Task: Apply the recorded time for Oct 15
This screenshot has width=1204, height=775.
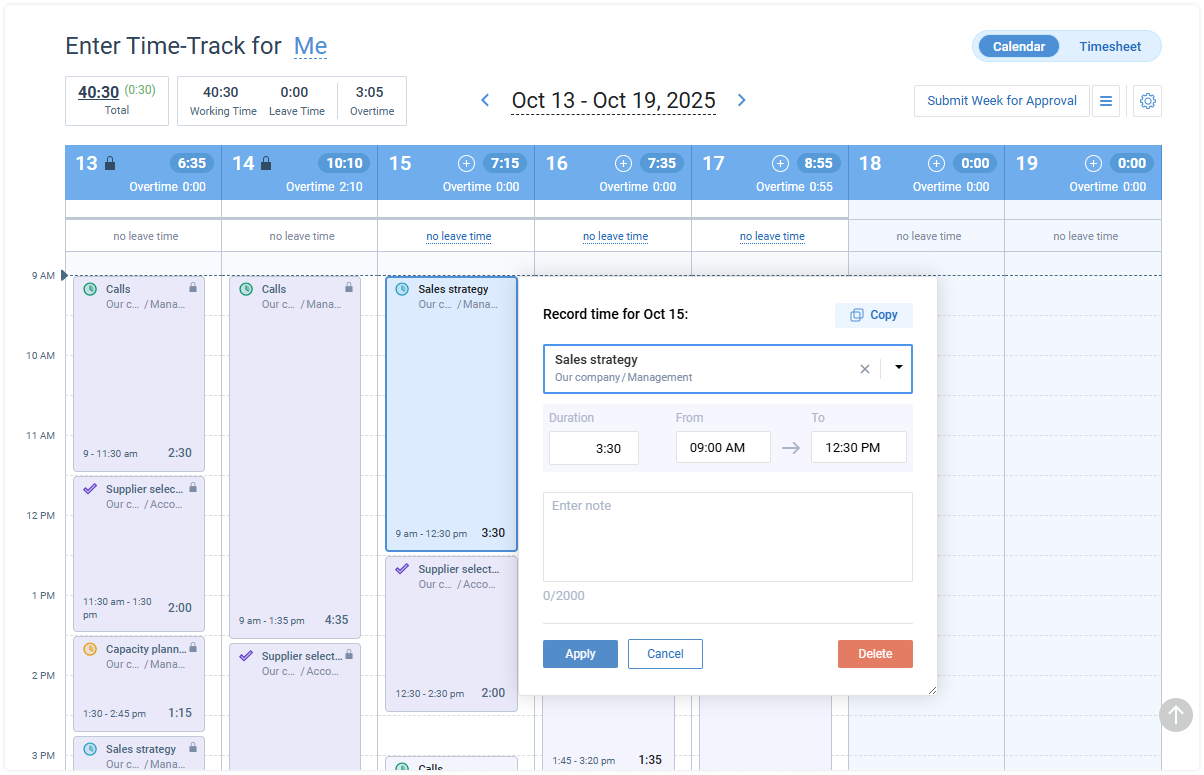Action: point(580,653)
